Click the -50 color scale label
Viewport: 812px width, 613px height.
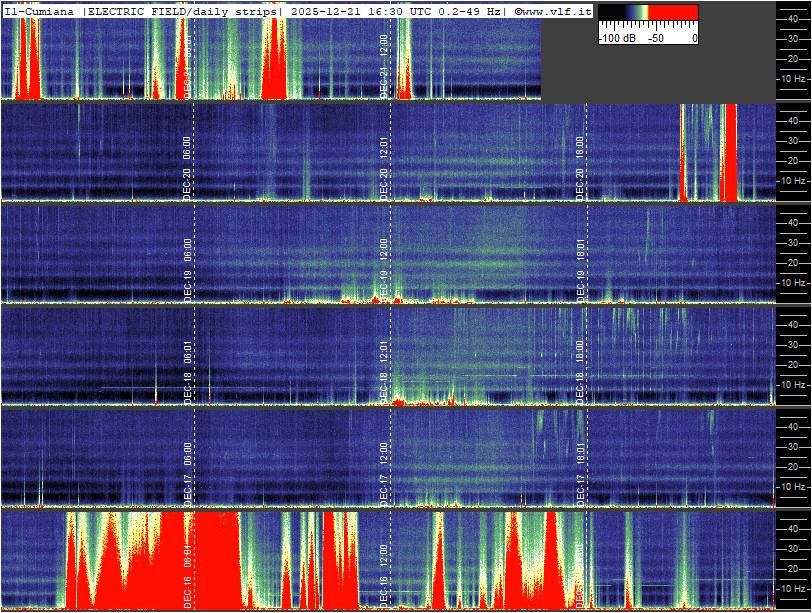tap(656, 38)
